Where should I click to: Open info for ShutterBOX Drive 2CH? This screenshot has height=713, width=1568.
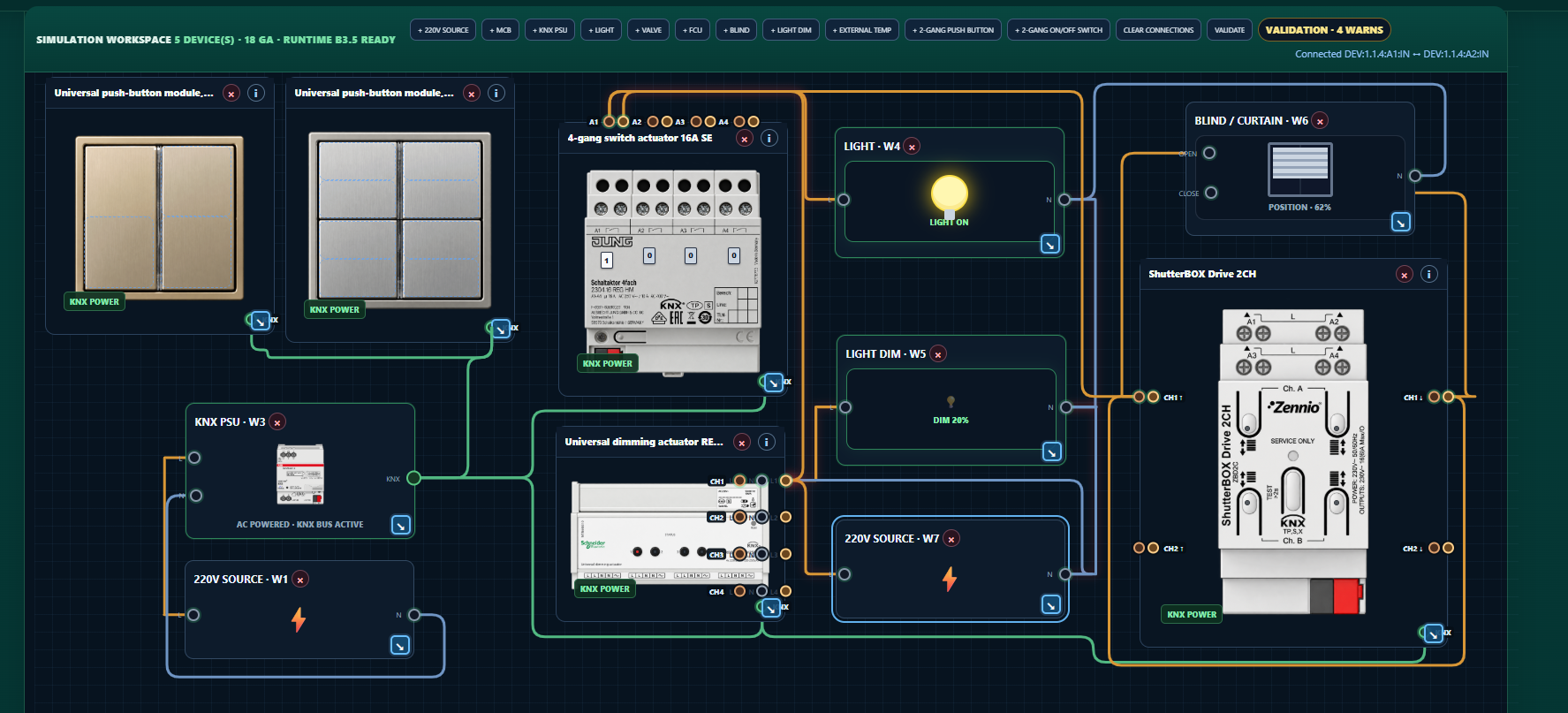click(x=1428, y=274)
